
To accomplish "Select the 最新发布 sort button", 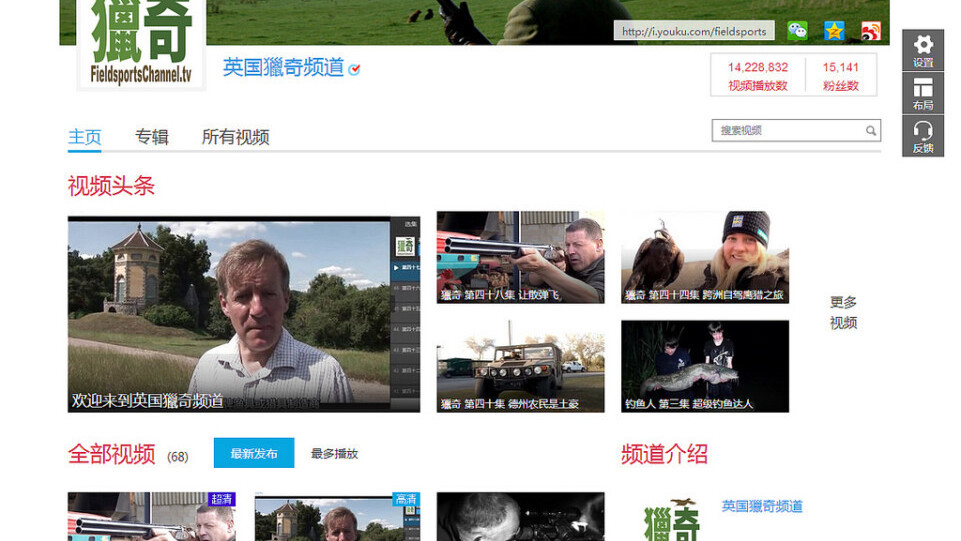I will coord(254,453).
